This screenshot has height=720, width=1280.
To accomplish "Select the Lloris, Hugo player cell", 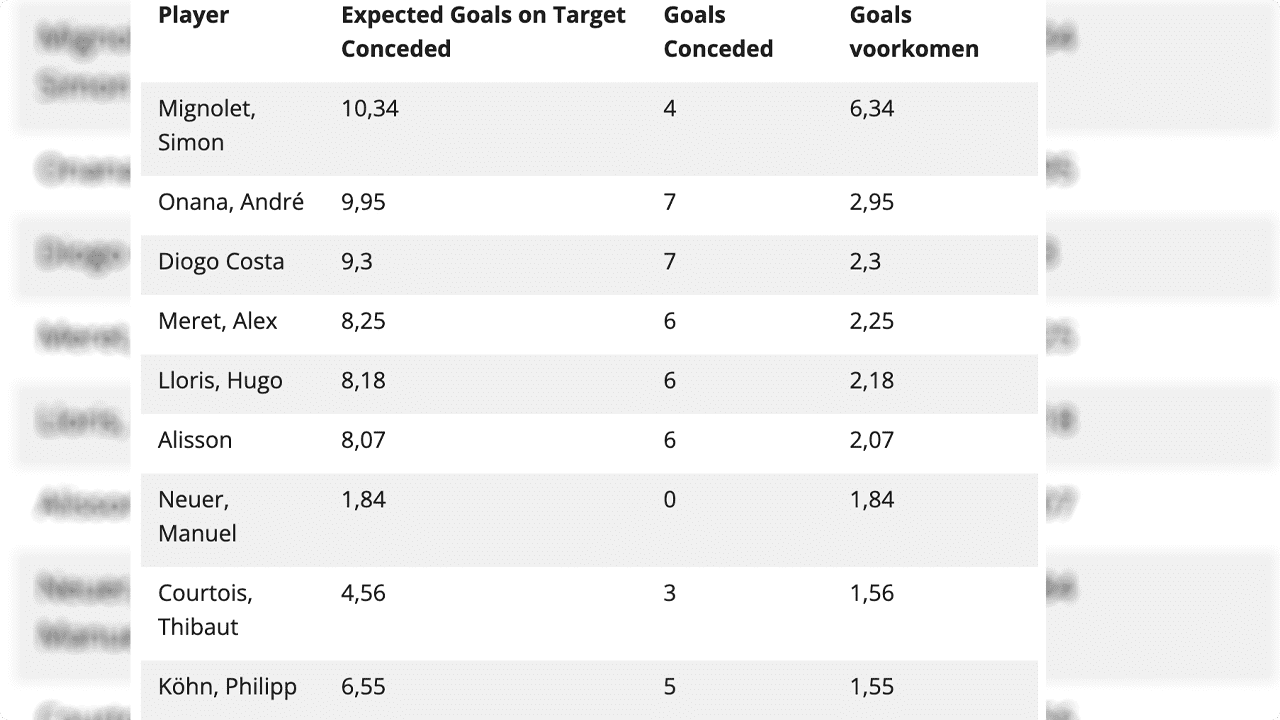I will click(x=220, y=380).
